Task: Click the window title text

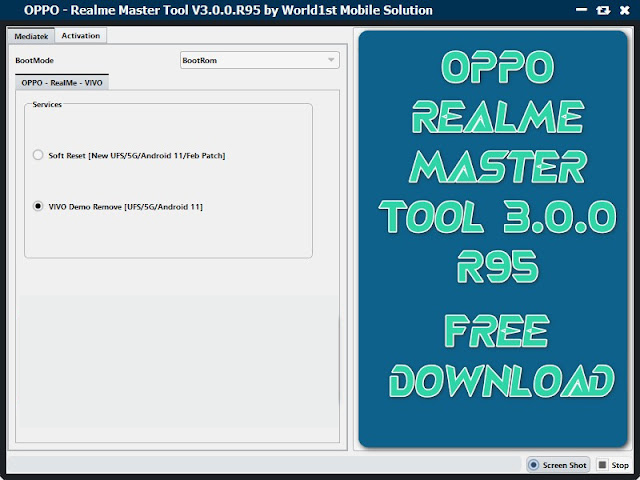Action: coord(228,10)
